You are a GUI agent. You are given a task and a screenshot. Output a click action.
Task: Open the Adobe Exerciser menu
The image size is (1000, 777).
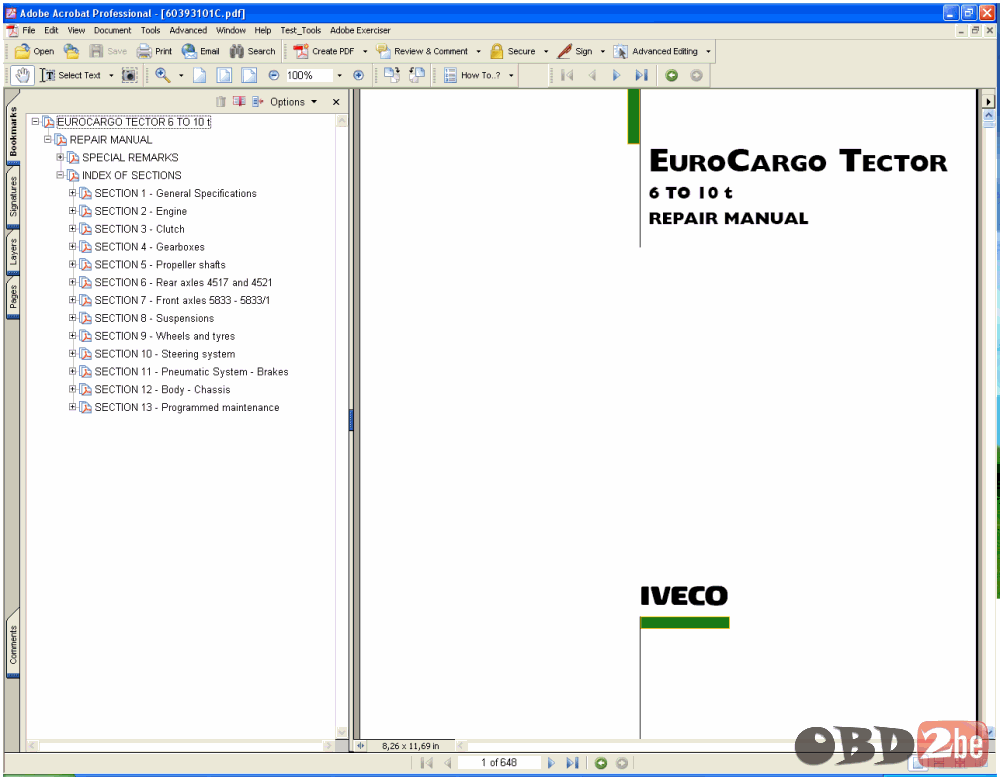point(360,30)
